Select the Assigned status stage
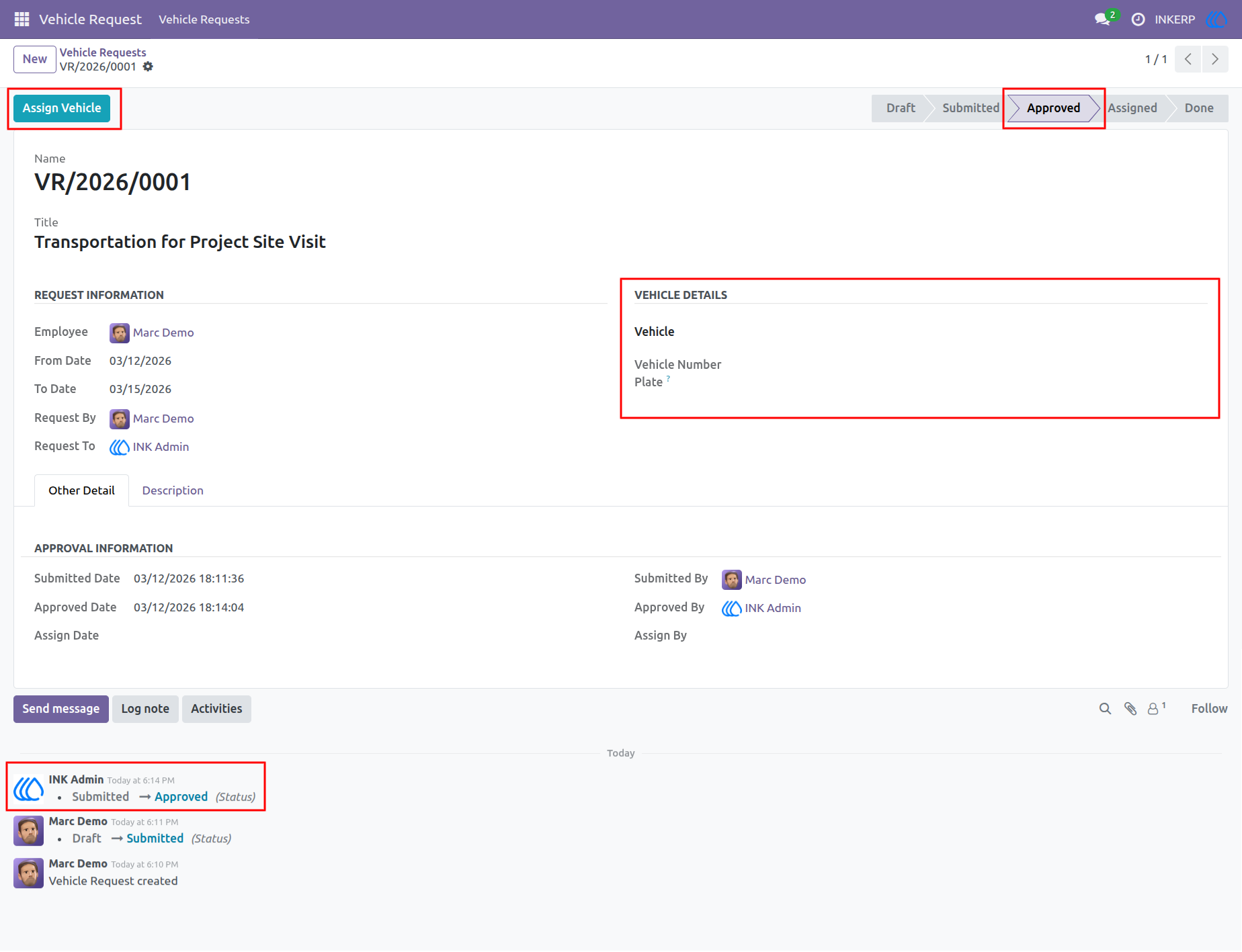Screen dimensions: 1242x952 (x=1132, y=108)
